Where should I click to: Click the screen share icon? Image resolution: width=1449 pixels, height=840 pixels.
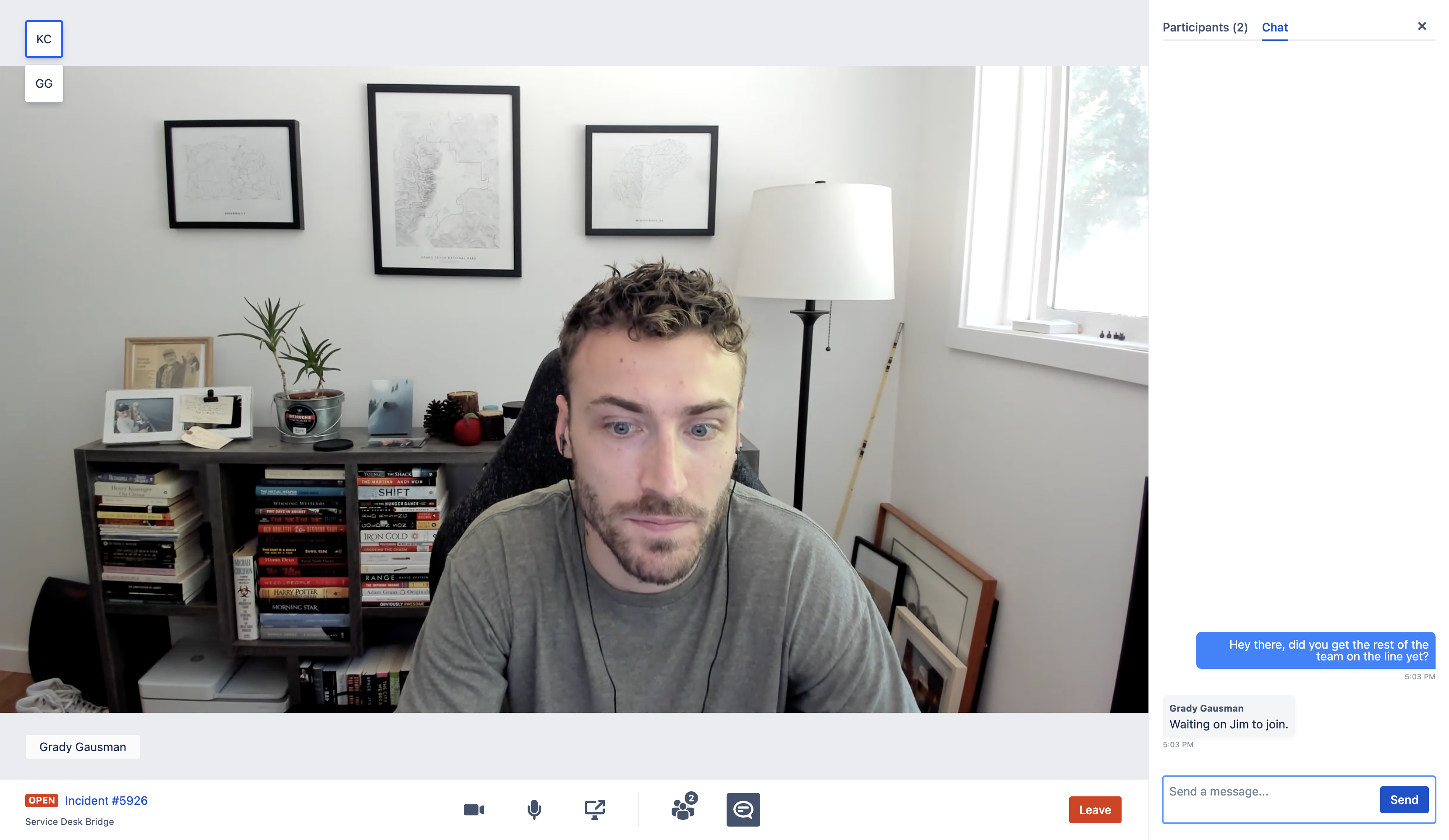595,809
